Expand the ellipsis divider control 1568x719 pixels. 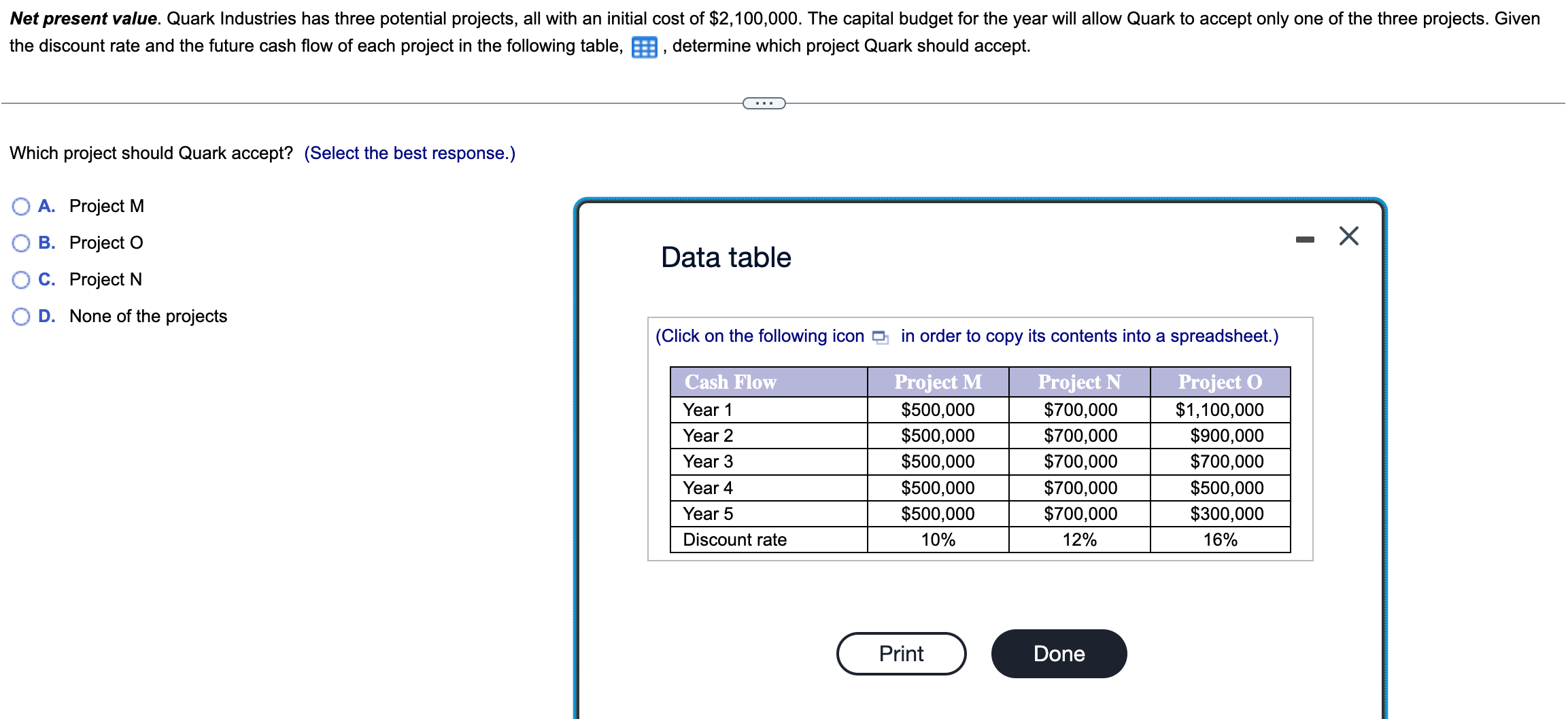click(x=763, y=103)
